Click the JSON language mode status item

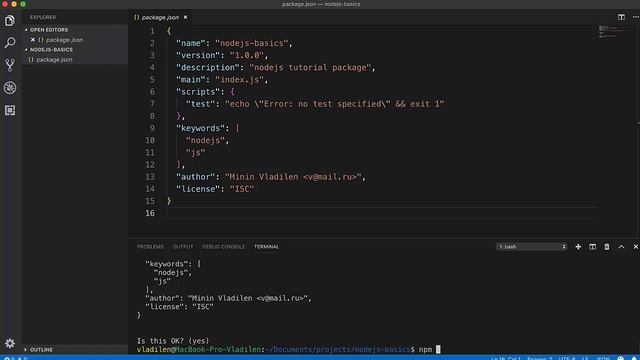coord(603,358)
